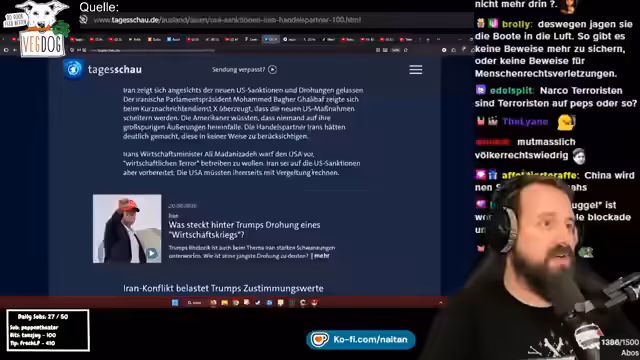Open File Explorer from the taskbar
Viewport: 640px width, 360px height.
pyautogui.click(x=224, y=302)
